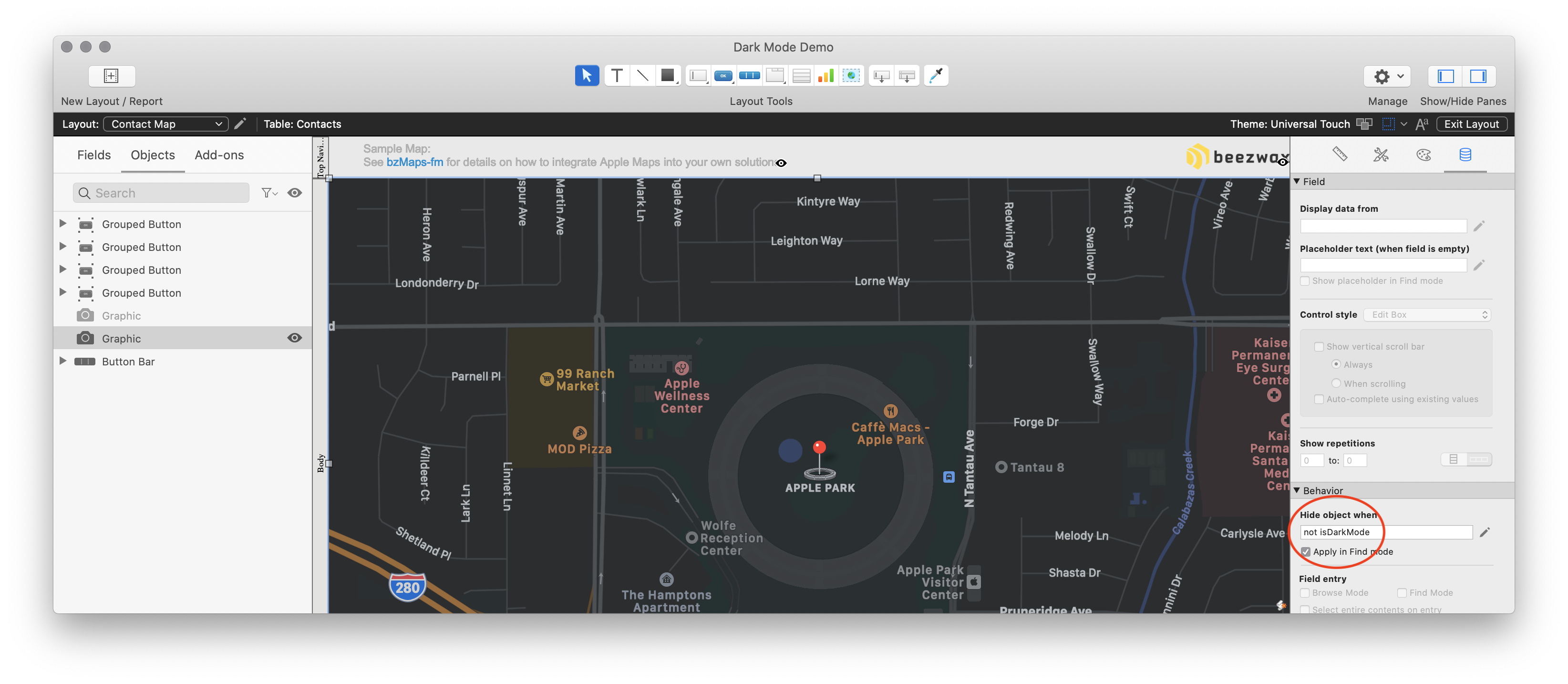Select the Line drawing tool

[642, 75]
